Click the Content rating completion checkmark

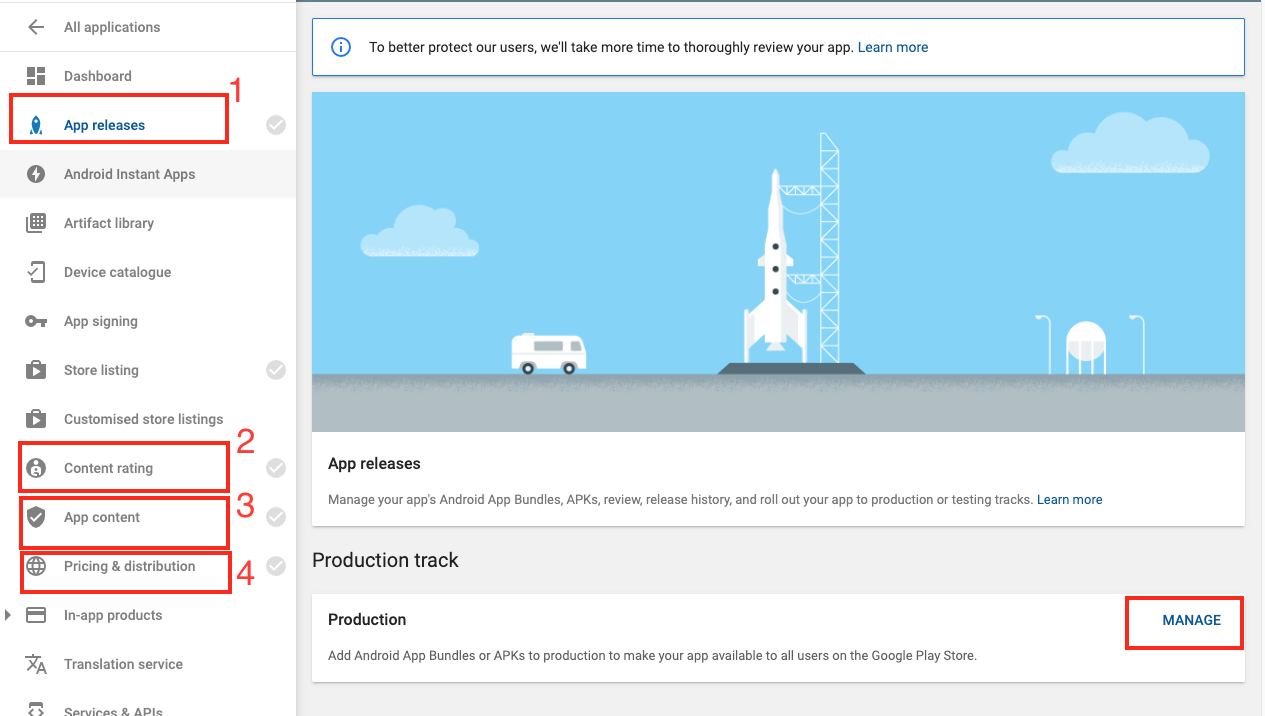coord(276,468)
